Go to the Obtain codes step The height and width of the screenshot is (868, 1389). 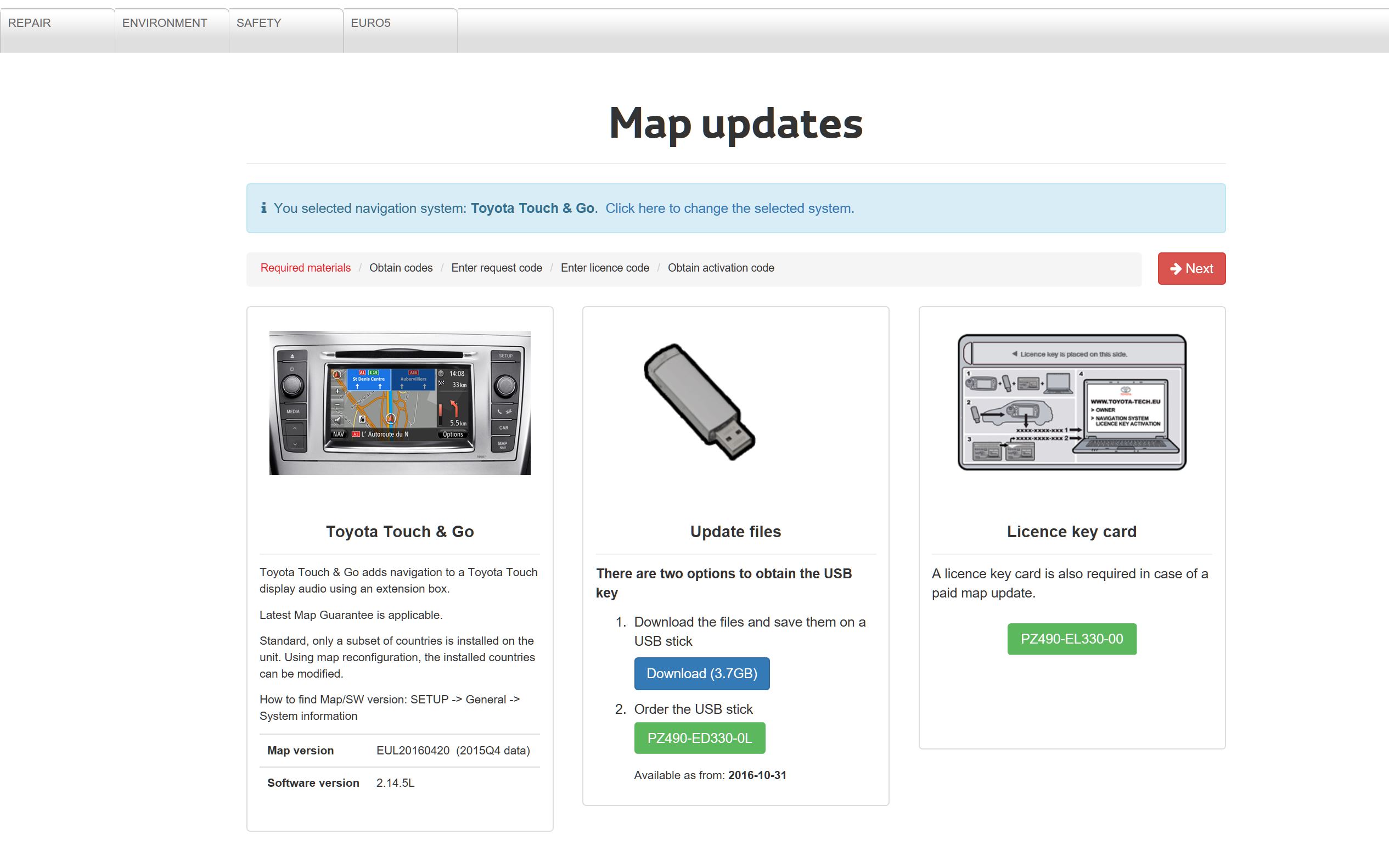pyautogui.click(x=401, y=268)
